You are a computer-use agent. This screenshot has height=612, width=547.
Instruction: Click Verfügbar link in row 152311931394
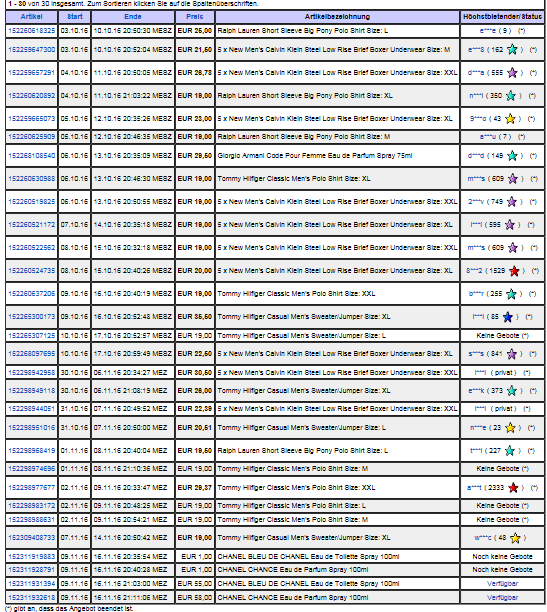tap(502, 584)
